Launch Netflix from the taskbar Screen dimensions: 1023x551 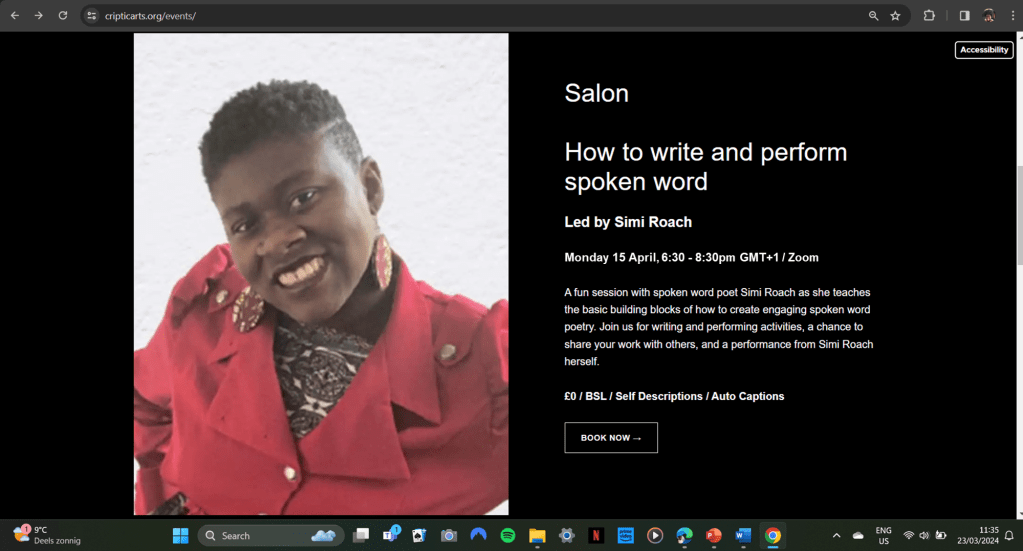click(596, 535)
